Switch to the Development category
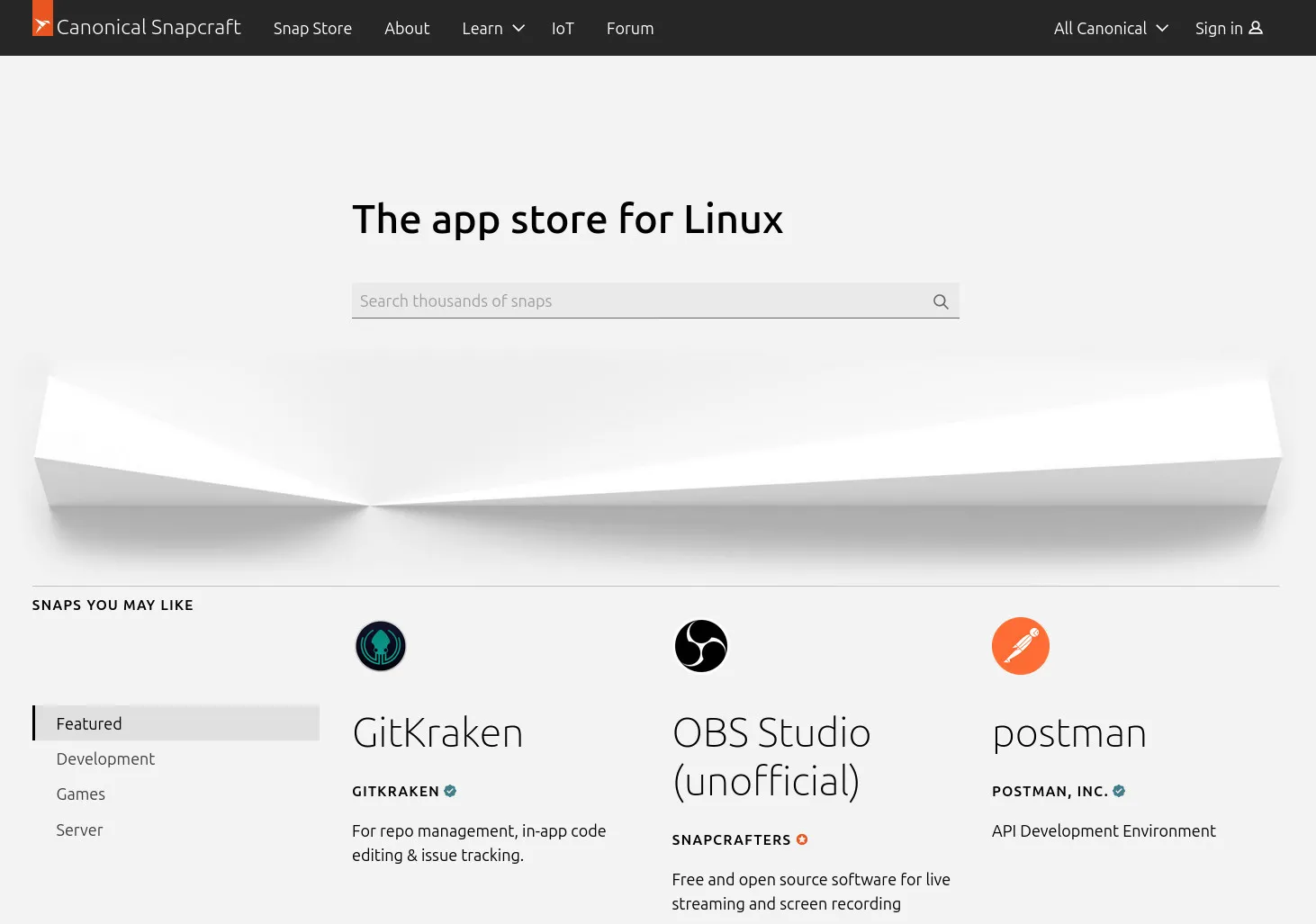Viewport: 1316px width, 924px height. coord(105,758)
